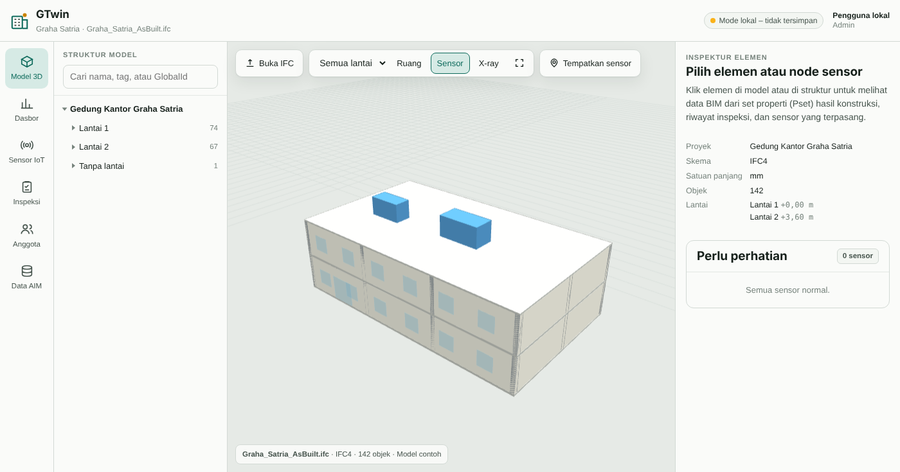Viewport: 900px width, 472px height.
Task: Click the Lantai 2 count 67
Action: click(214, 147)
